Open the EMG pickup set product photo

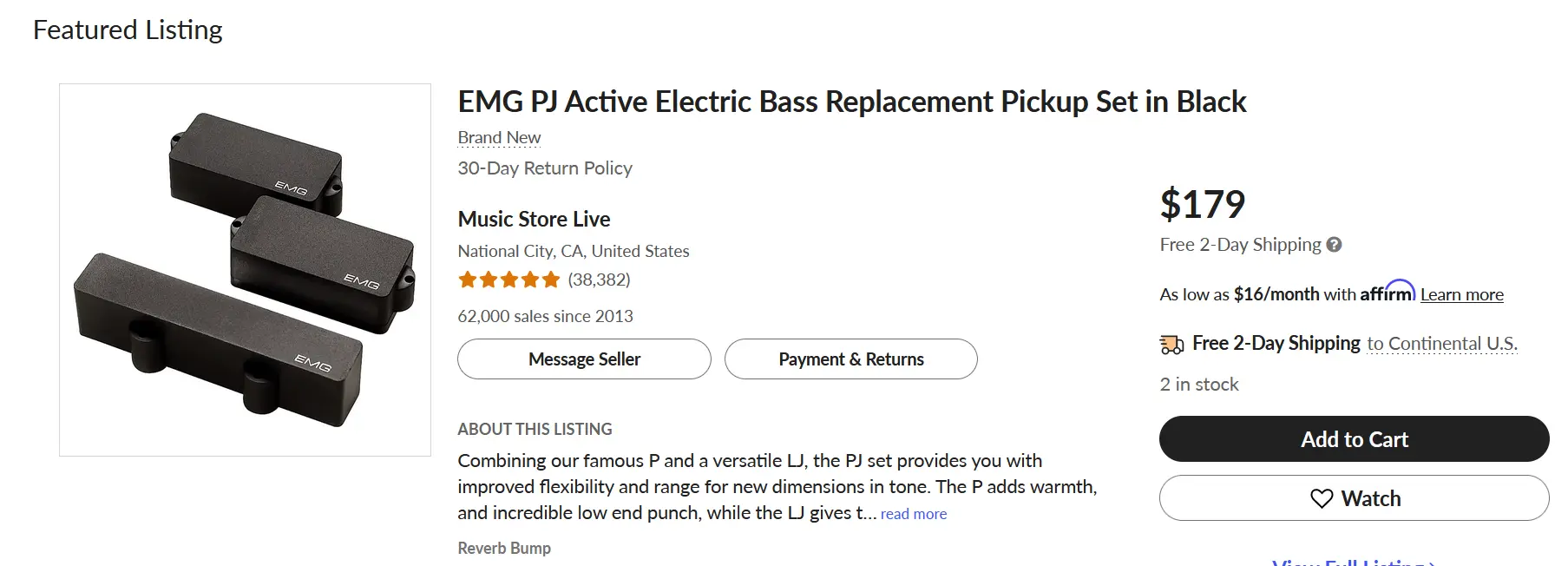pos(245,270)
